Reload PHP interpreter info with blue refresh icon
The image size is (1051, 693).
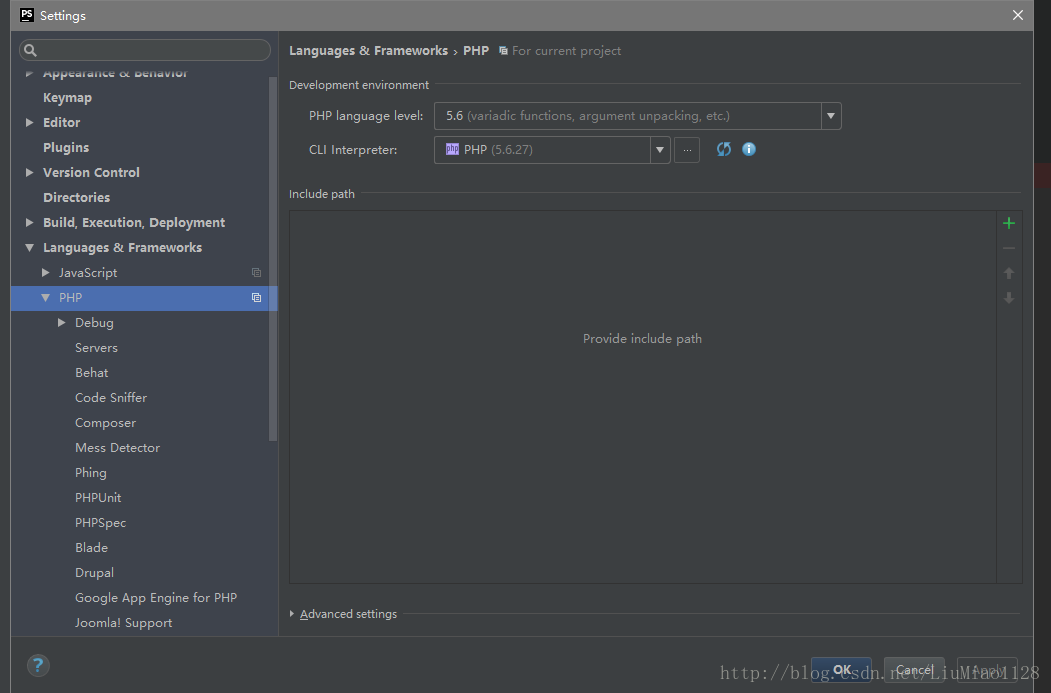coord(724,149)
